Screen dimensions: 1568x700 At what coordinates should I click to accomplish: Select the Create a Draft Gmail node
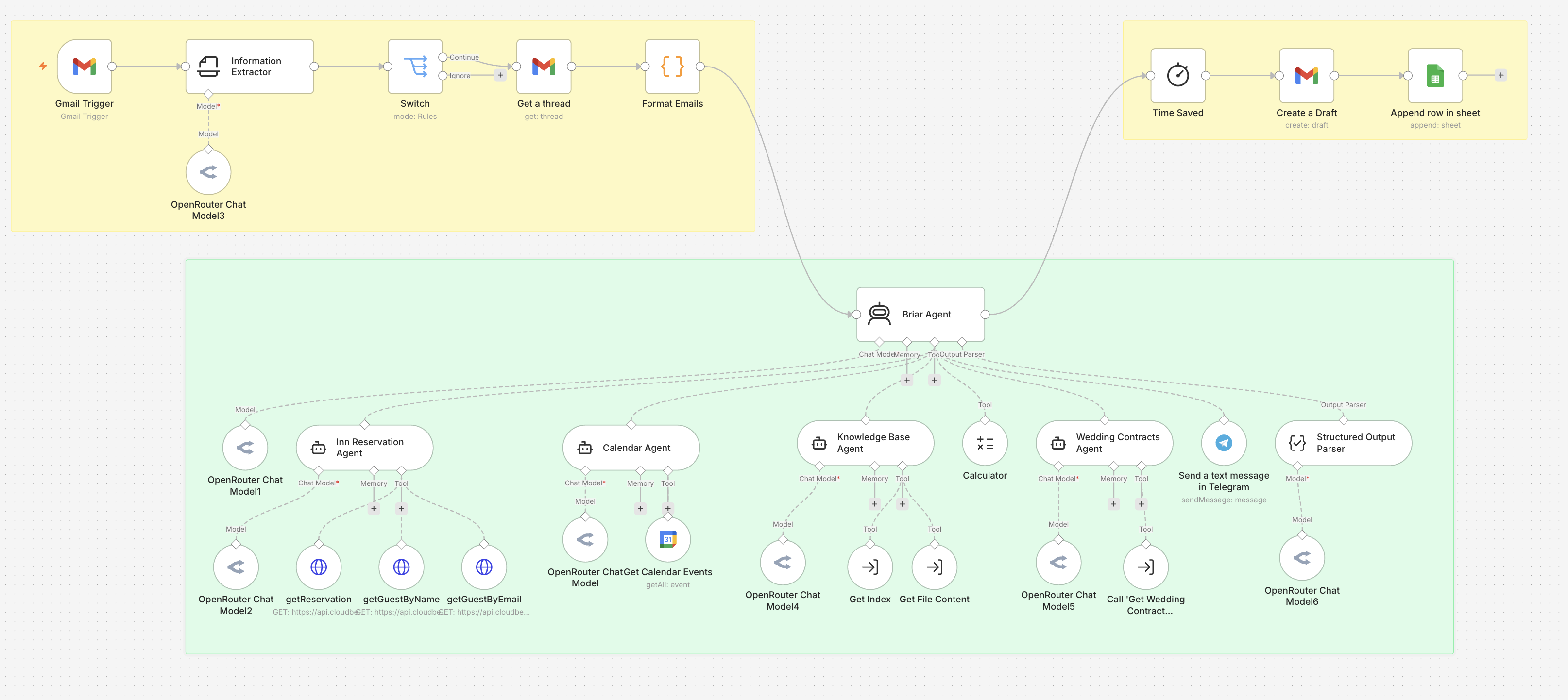(1306, 75)
